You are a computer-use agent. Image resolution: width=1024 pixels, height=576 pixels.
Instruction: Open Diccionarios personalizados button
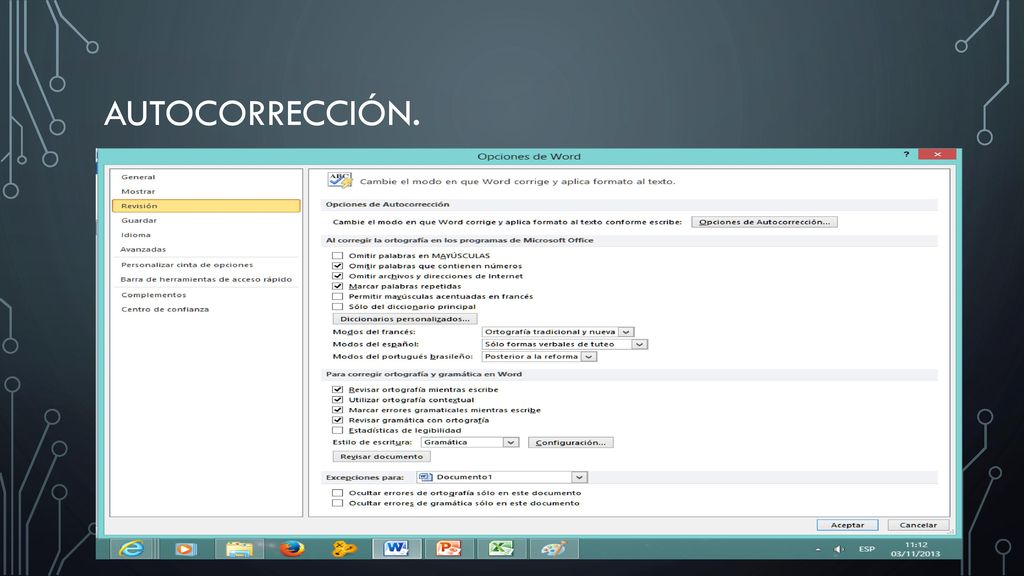click(405, 319)
